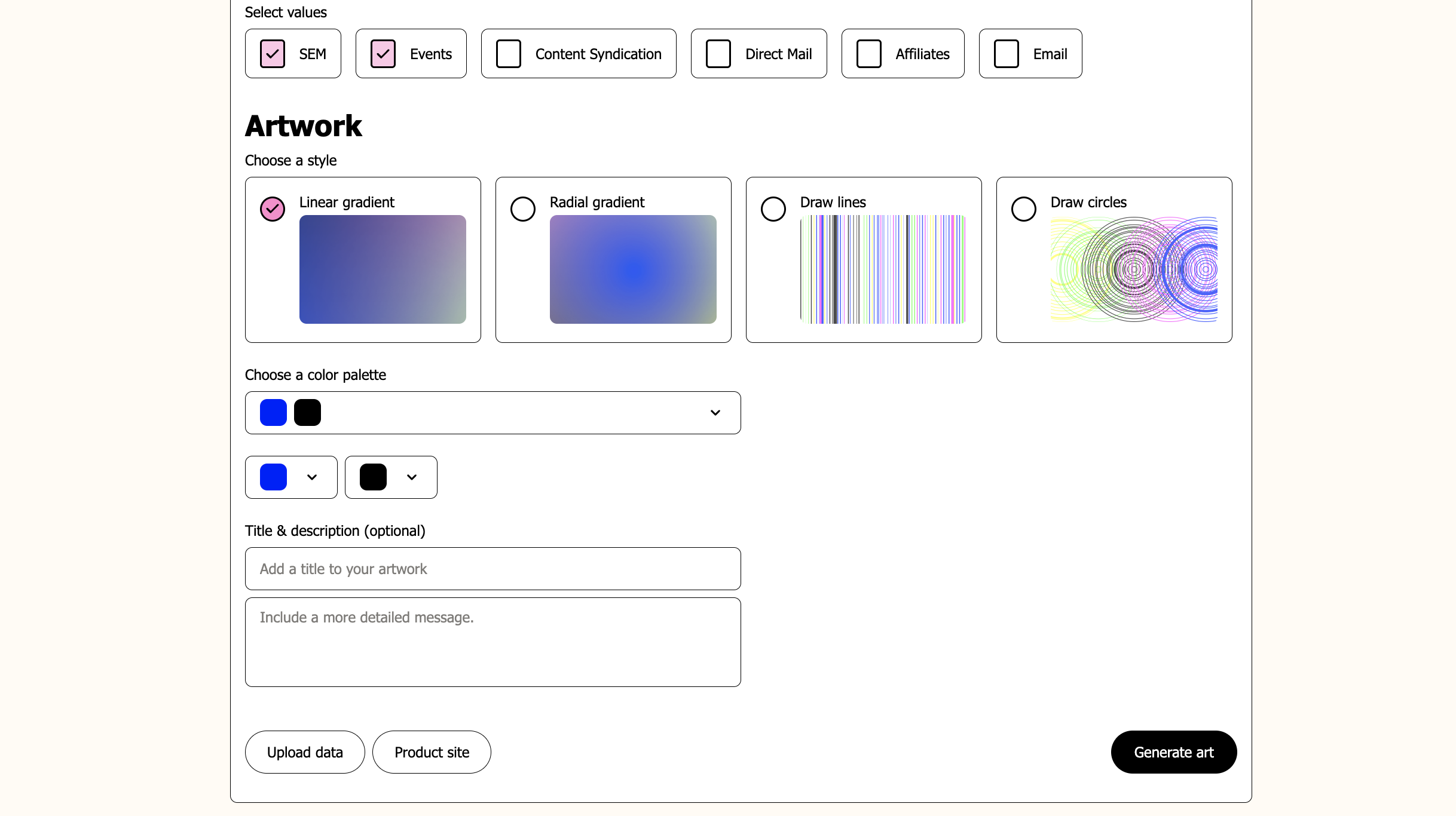Tick the Affiliates checkbox
Viewport: 1456px width, 816px height.
[x=869, y=54]
